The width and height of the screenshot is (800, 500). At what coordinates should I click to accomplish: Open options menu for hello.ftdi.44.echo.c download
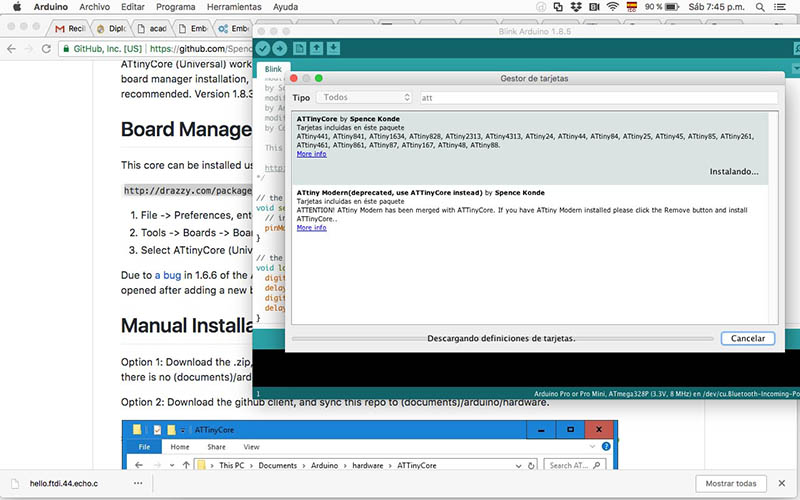[x=138, y=483]
